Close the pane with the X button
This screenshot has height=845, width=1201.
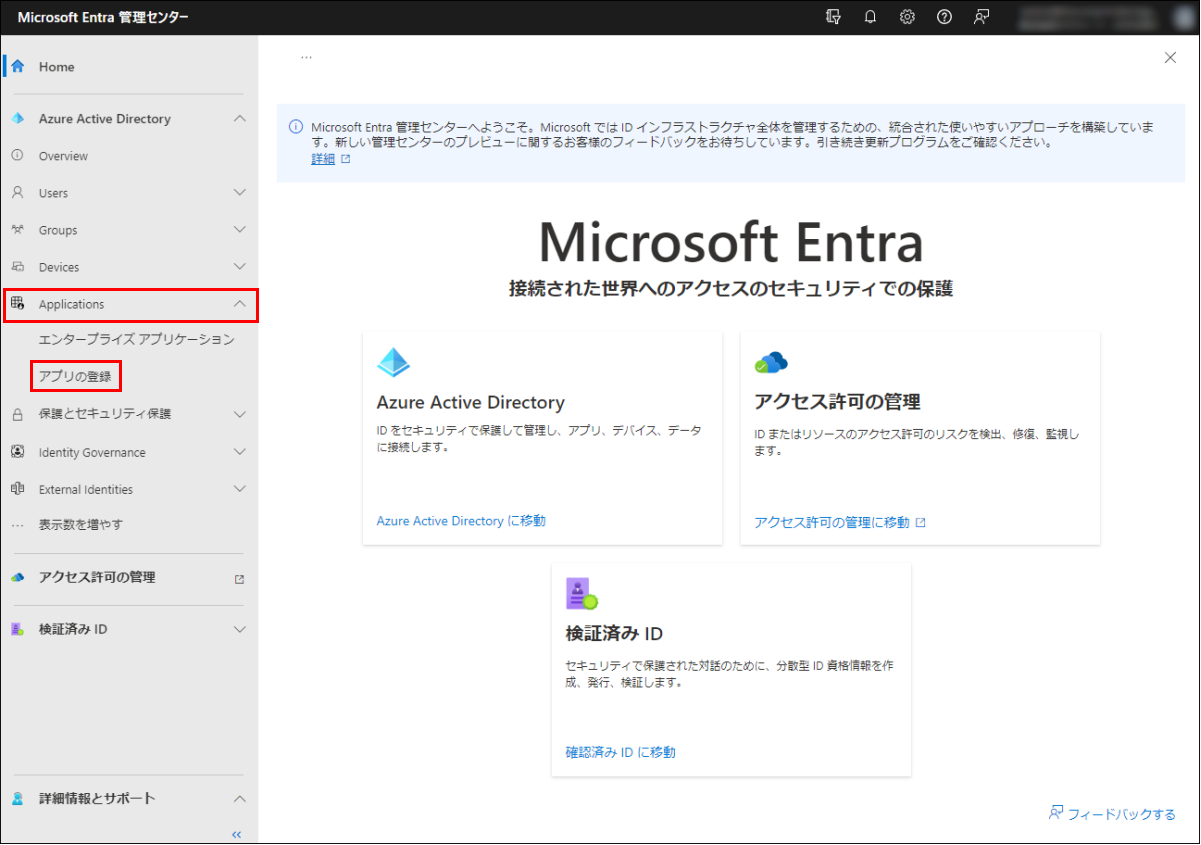1170,58
